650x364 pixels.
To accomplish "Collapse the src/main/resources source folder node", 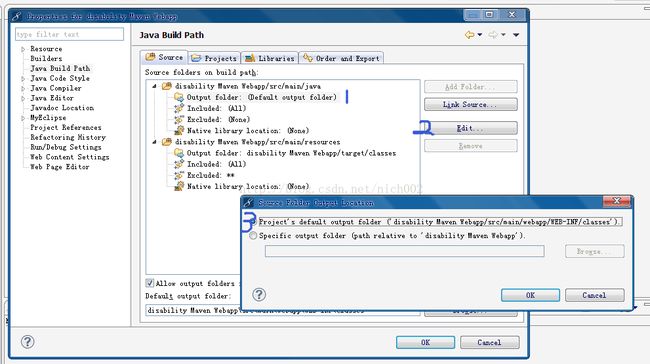I will click(x=154, y=142).
